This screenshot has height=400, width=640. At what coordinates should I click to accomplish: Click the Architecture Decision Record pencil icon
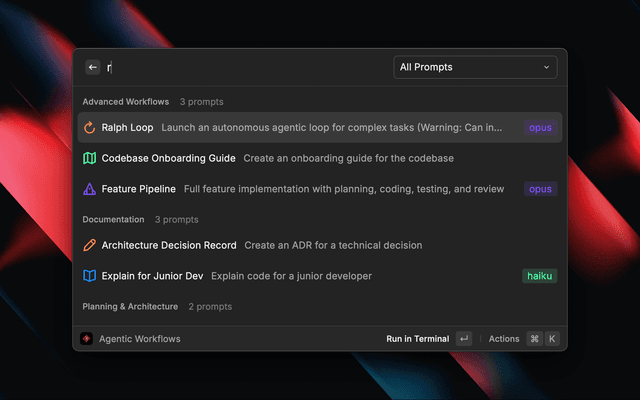point(90,245)
